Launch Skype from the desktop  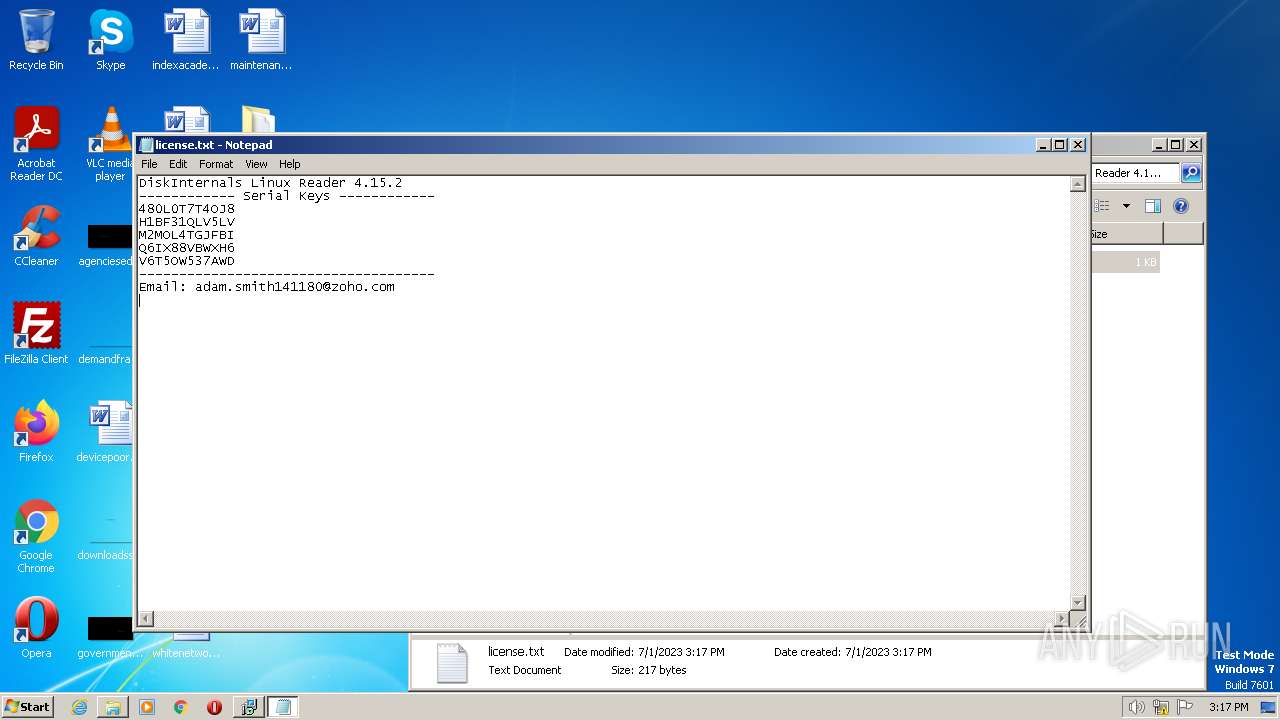tap(110, 40)
